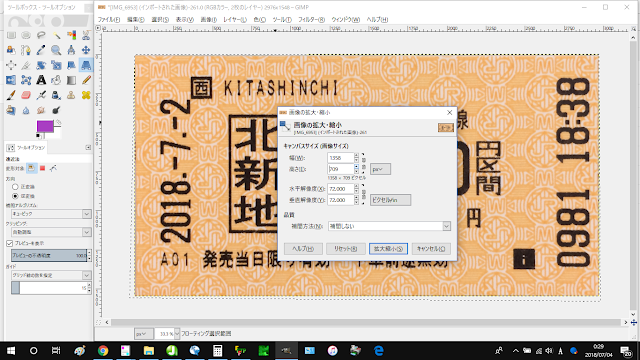Screen dimensions: 640x360
Task: Open the guide type dropdown in tool options
Action: (x=51, y=275)
